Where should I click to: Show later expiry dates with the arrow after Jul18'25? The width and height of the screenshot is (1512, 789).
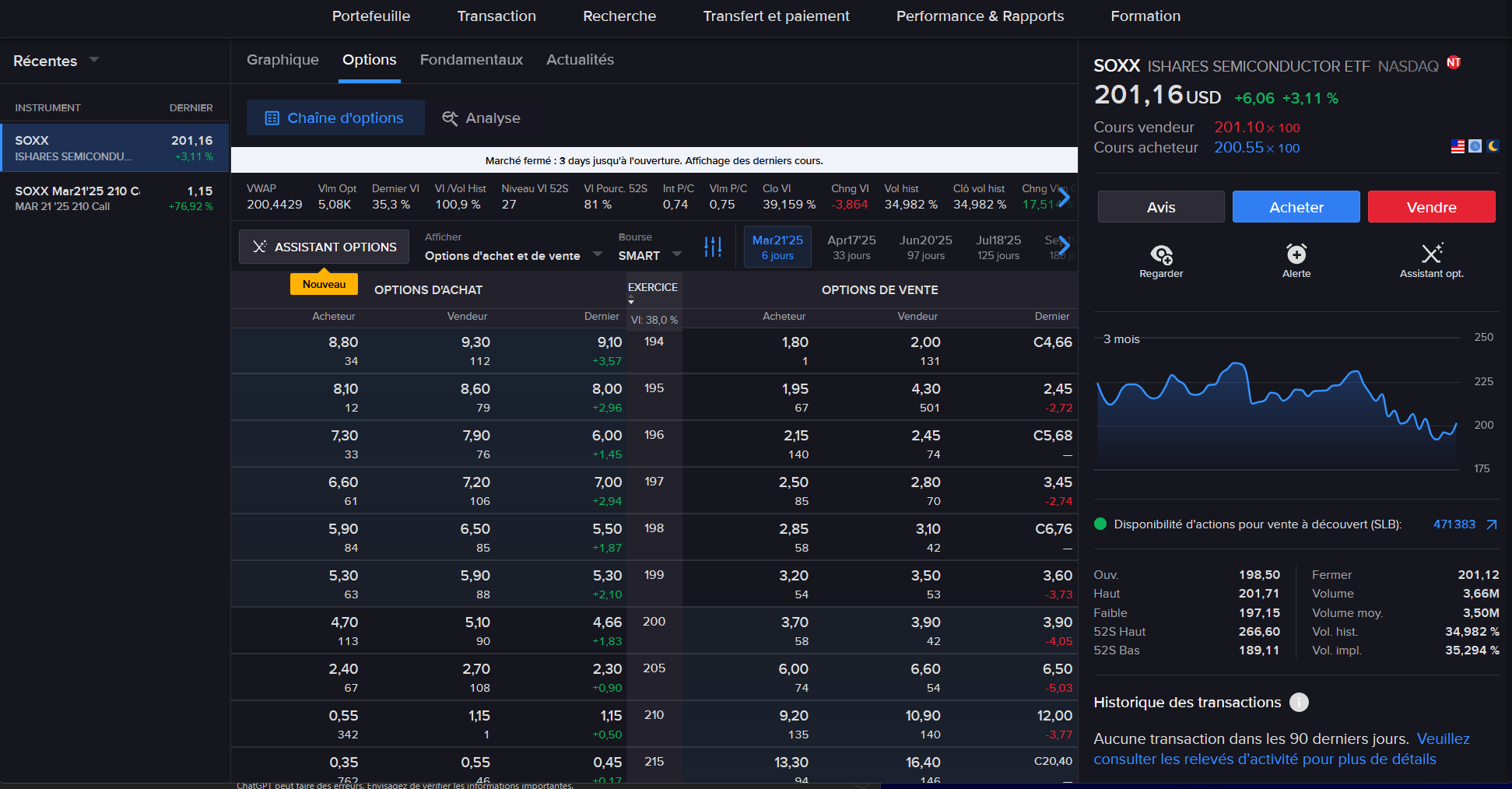pos(1064,247)
